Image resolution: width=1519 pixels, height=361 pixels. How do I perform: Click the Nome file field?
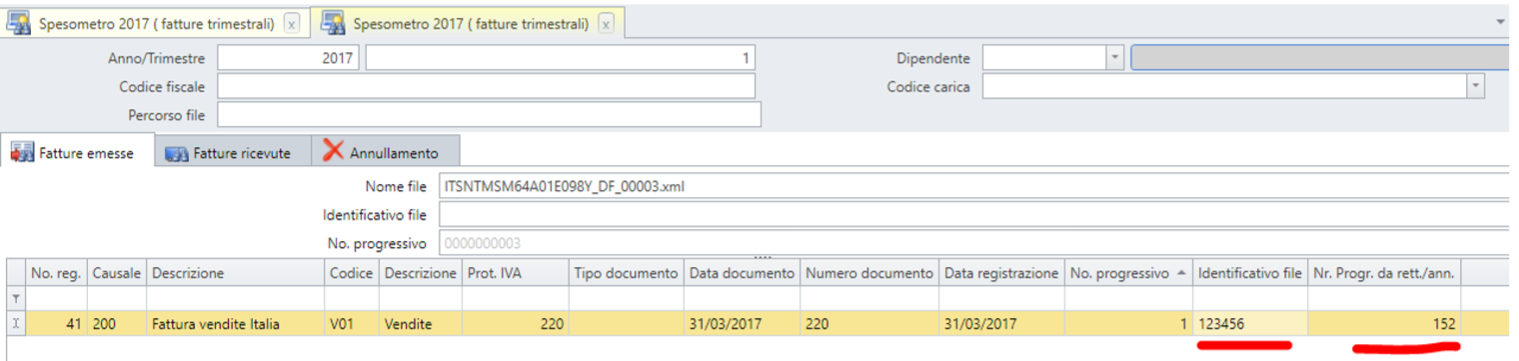[973, 186]
